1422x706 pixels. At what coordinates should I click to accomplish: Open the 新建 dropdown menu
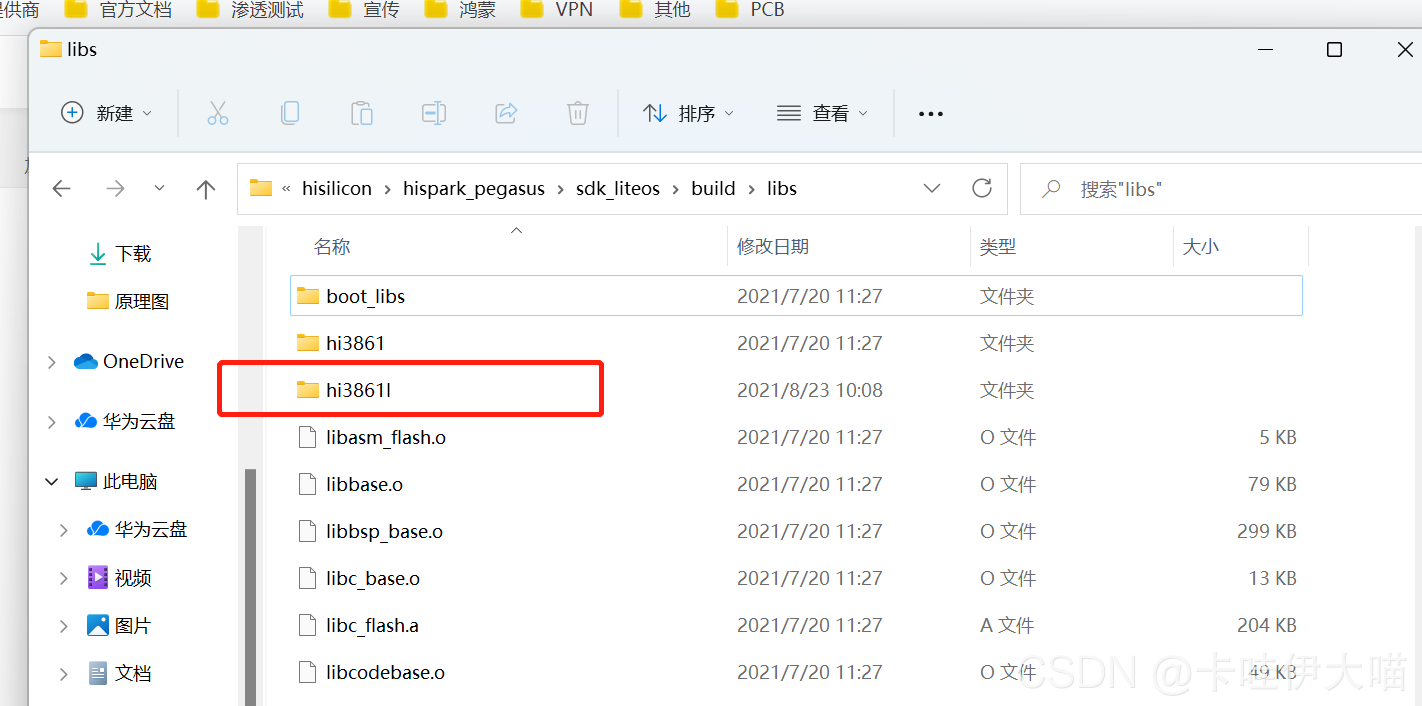106,113
